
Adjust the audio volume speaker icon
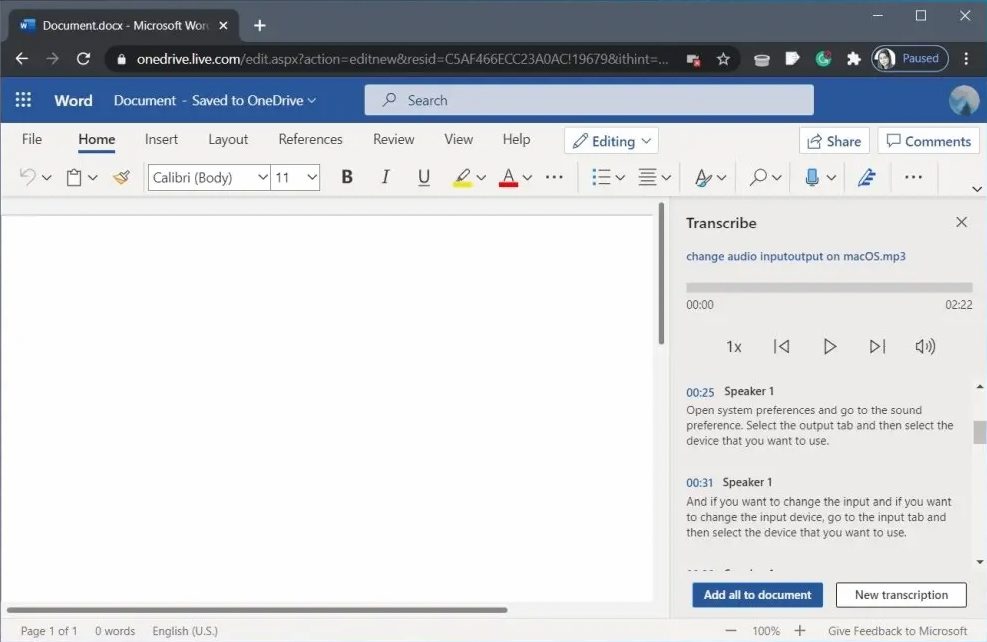tap(925, 347)
